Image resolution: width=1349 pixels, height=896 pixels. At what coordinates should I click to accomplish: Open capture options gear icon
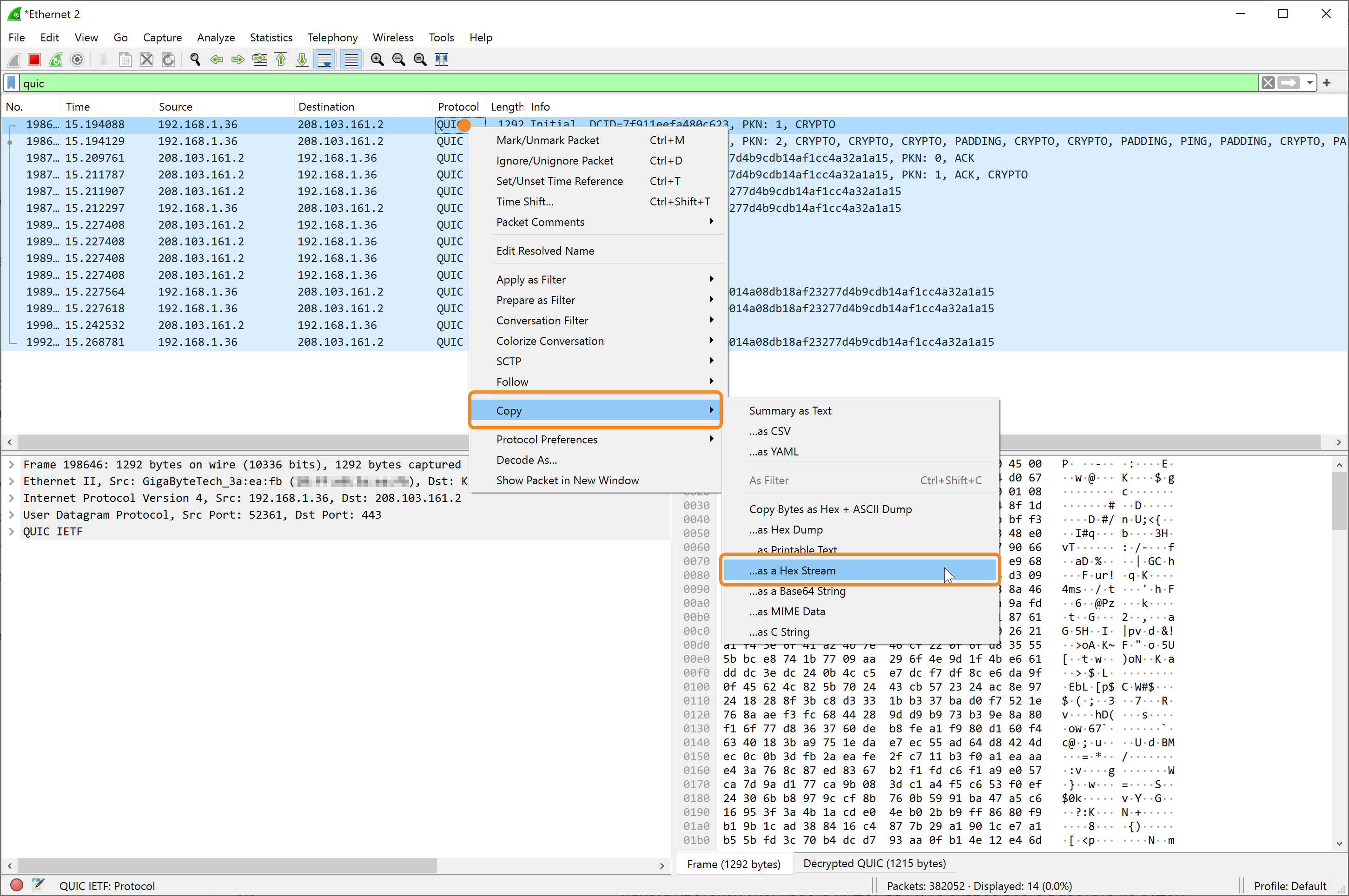tap(77, 59)
